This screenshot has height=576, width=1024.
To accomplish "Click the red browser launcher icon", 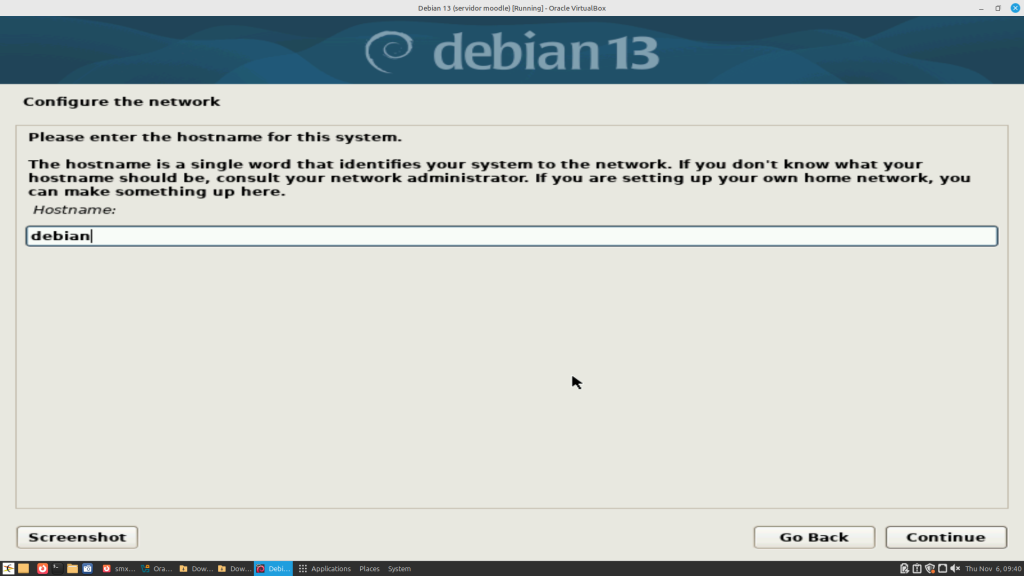I will click(x=42, y=568).
